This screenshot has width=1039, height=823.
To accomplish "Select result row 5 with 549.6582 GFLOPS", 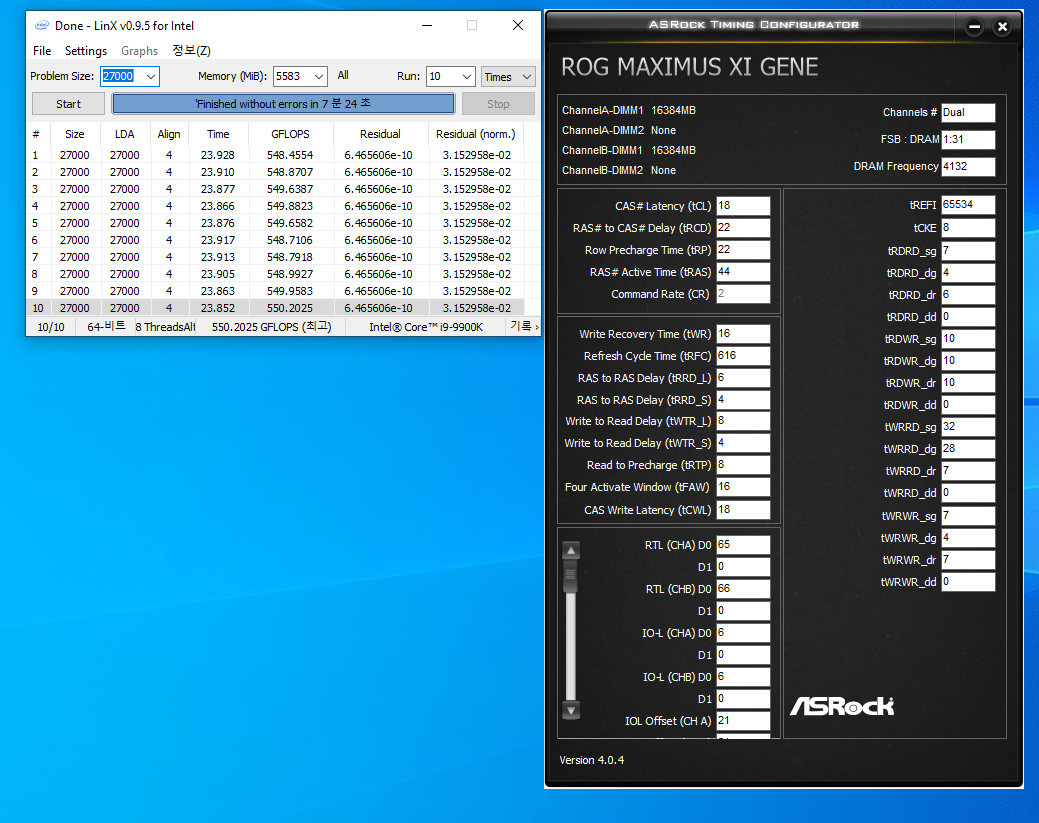I will [x=275, y=223].
